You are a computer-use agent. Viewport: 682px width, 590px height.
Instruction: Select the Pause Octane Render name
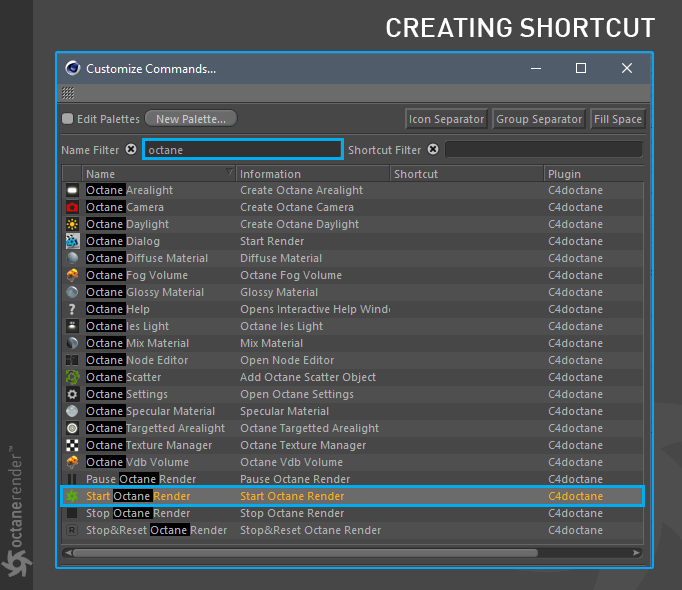tap(141, 479)
